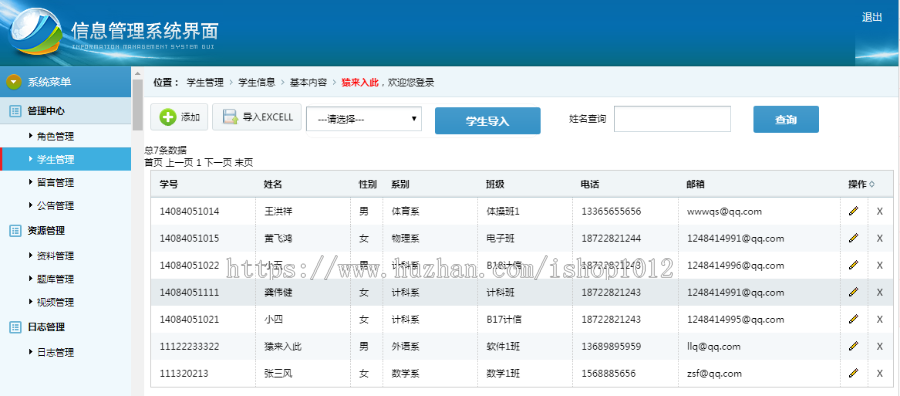The height and width of the screenshot is (396, 900).
Task: Go to 首页 in pagination
Action: pos(153,162)
